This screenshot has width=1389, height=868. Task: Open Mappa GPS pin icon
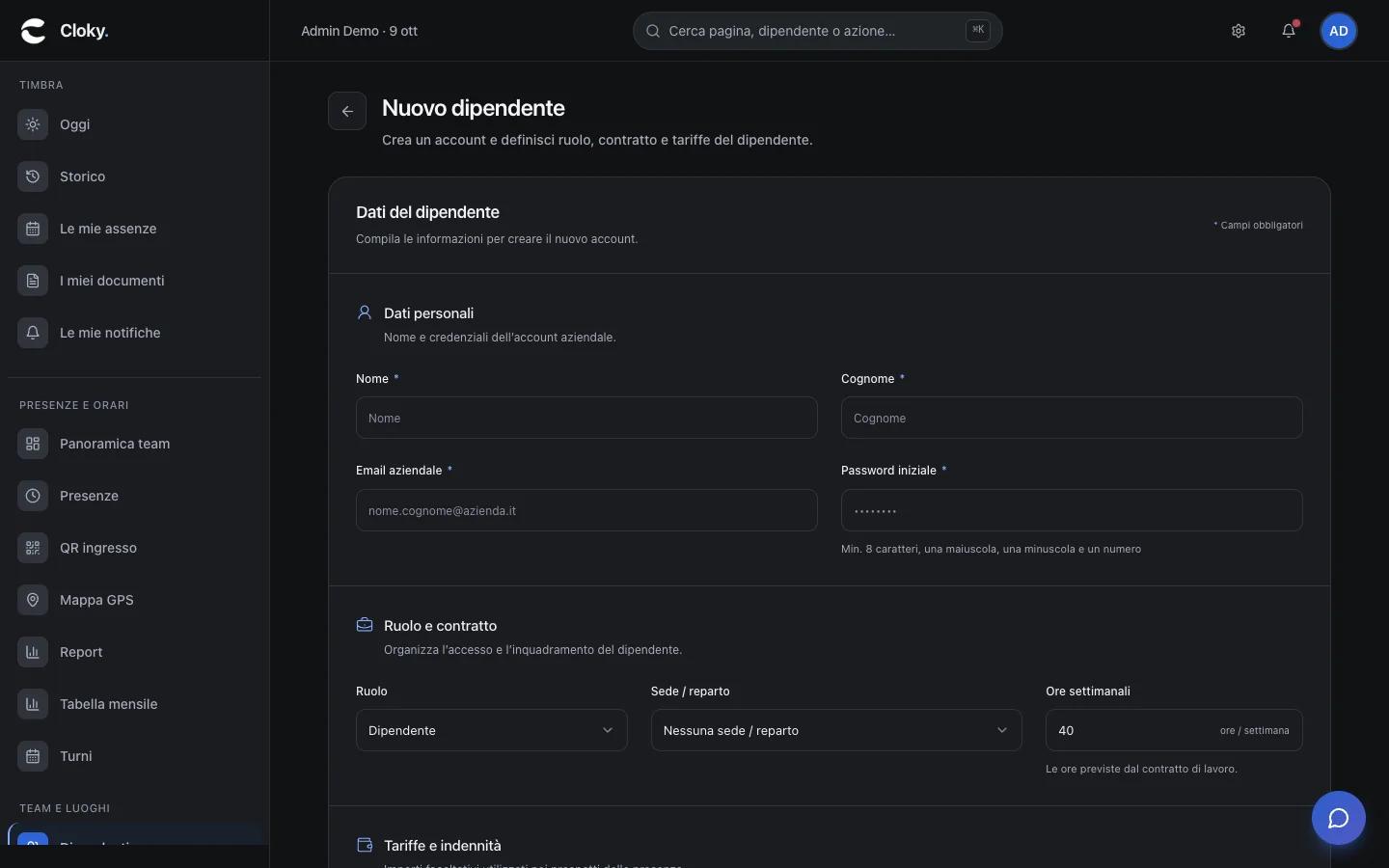coord(33,600)
